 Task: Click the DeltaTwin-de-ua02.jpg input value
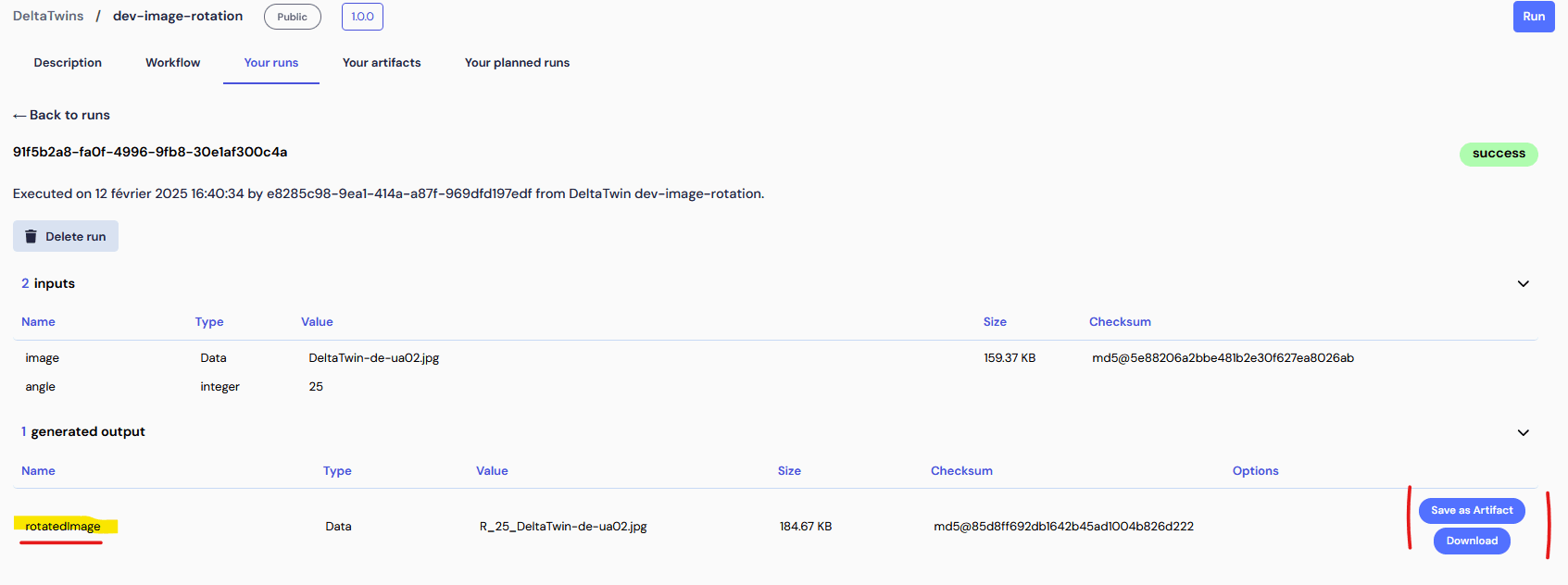coord(373,358)
